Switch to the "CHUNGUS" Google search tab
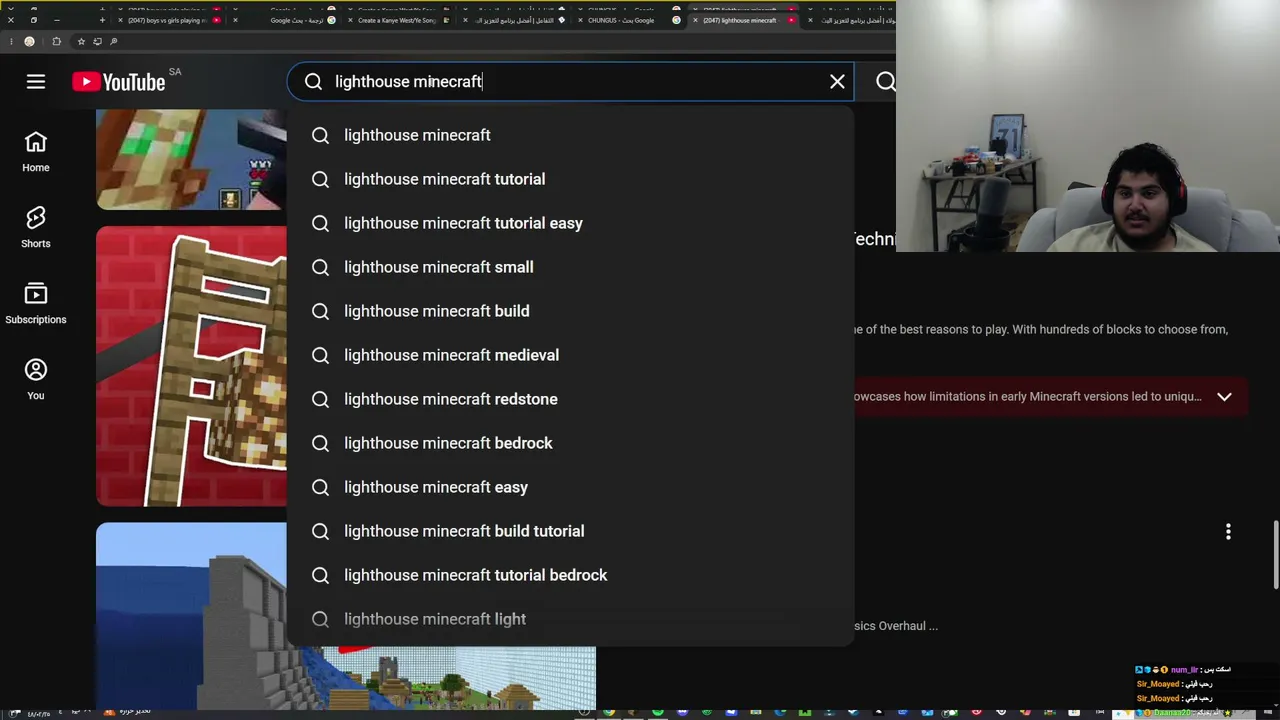1280x720 pixels. coord(627,20)
